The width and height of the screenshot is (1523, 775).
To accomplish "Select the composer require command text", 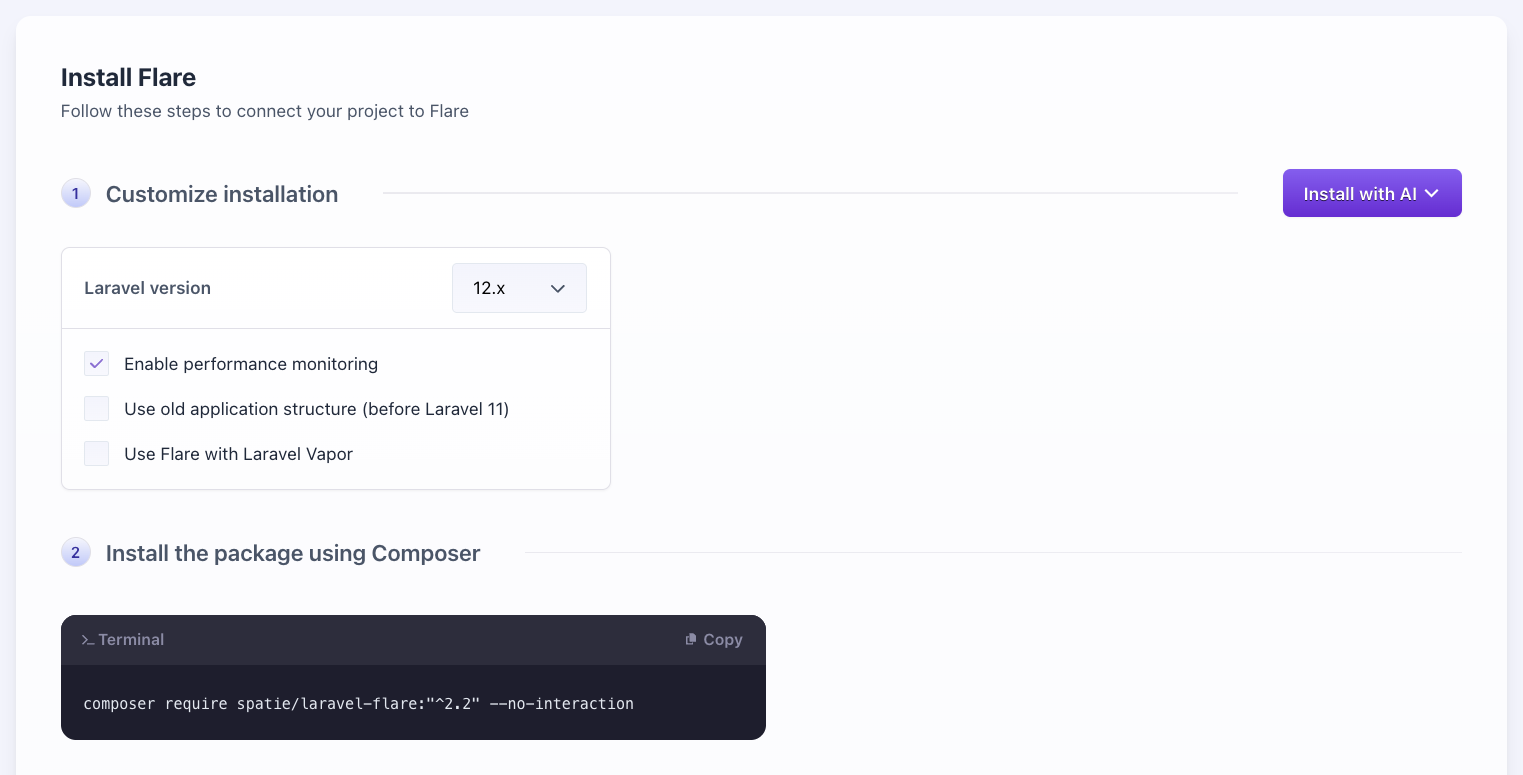I will coord(358,704).
